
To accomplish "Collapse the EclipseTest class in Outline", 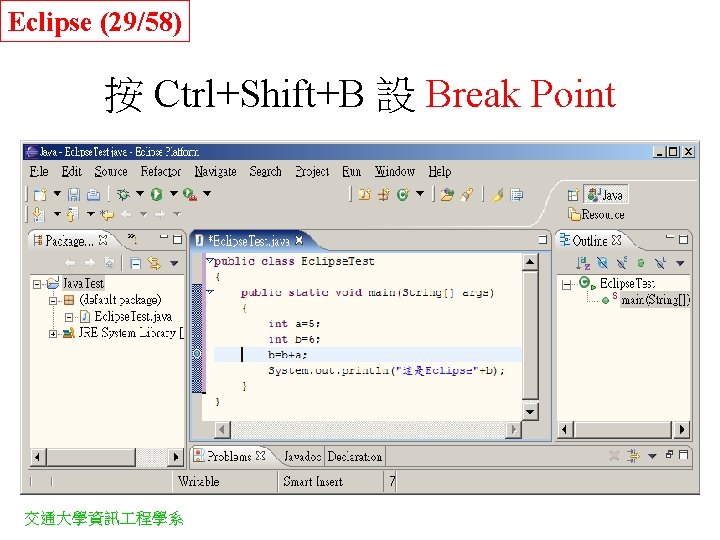I will tap(567, 285).
